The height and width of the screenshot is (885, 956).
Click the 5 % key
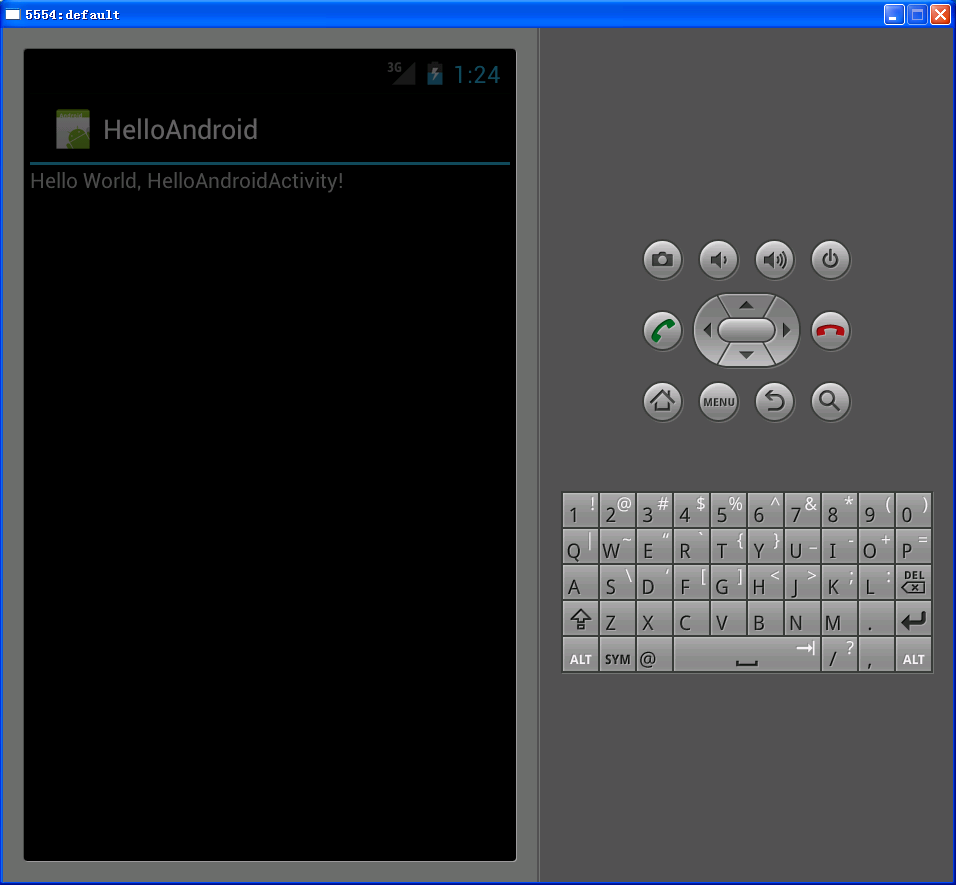(x=728, y=510)
